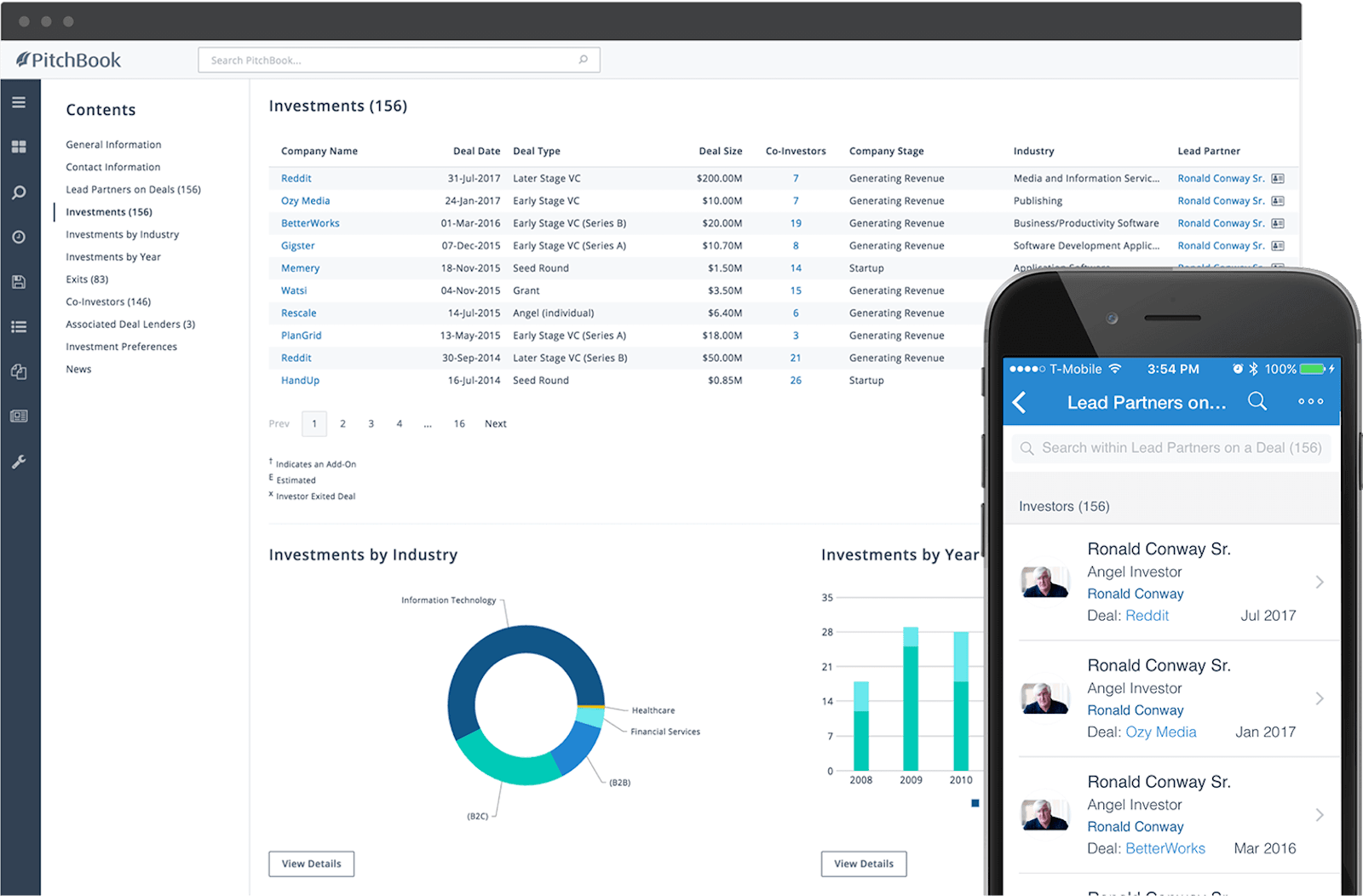Tap the back arrow in phone app
The image size is (1363, 896).
(1020, 402)
